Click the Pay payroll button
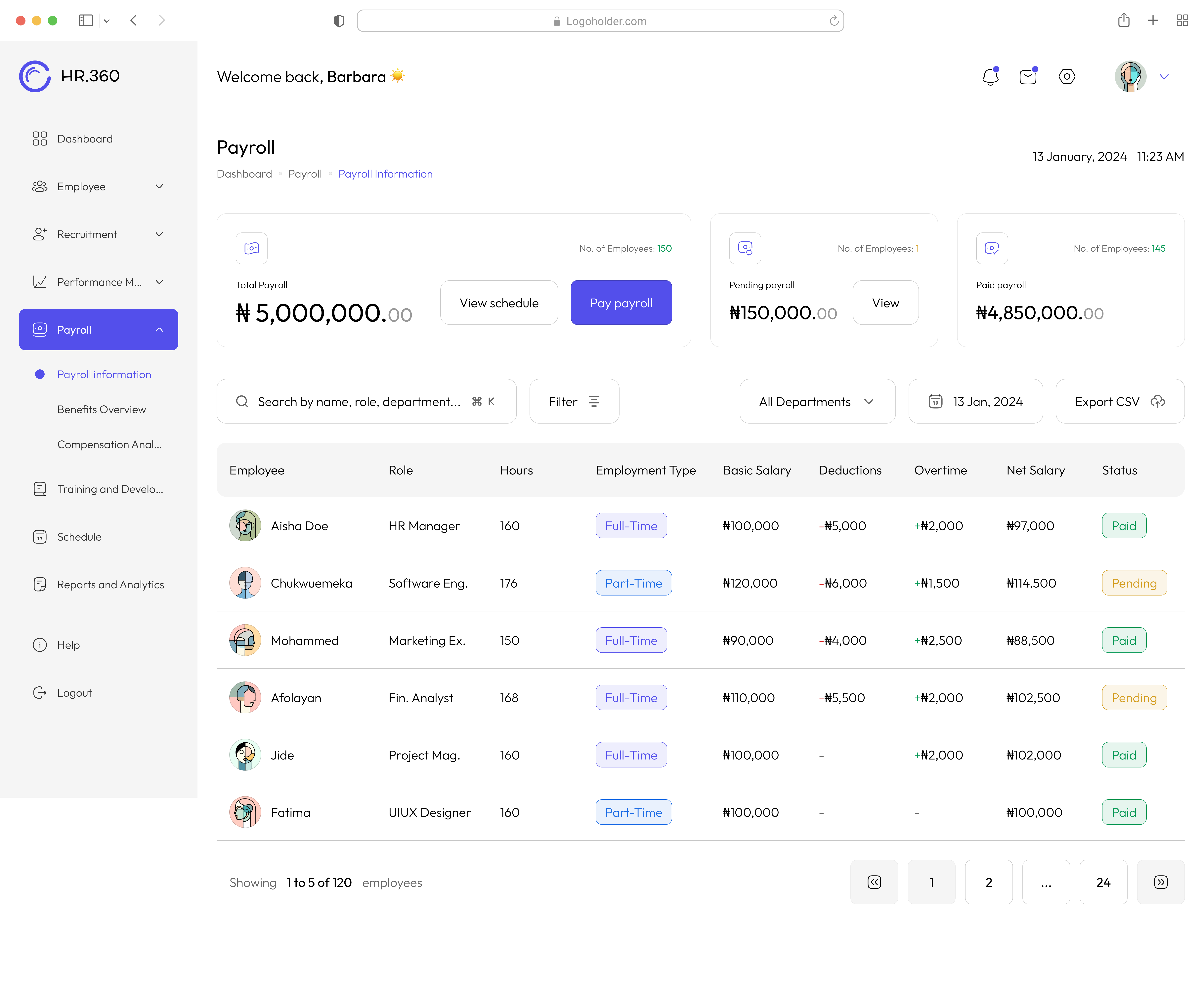The width and height of the screenshot is (1204, 984). click(x=621, y=303)
